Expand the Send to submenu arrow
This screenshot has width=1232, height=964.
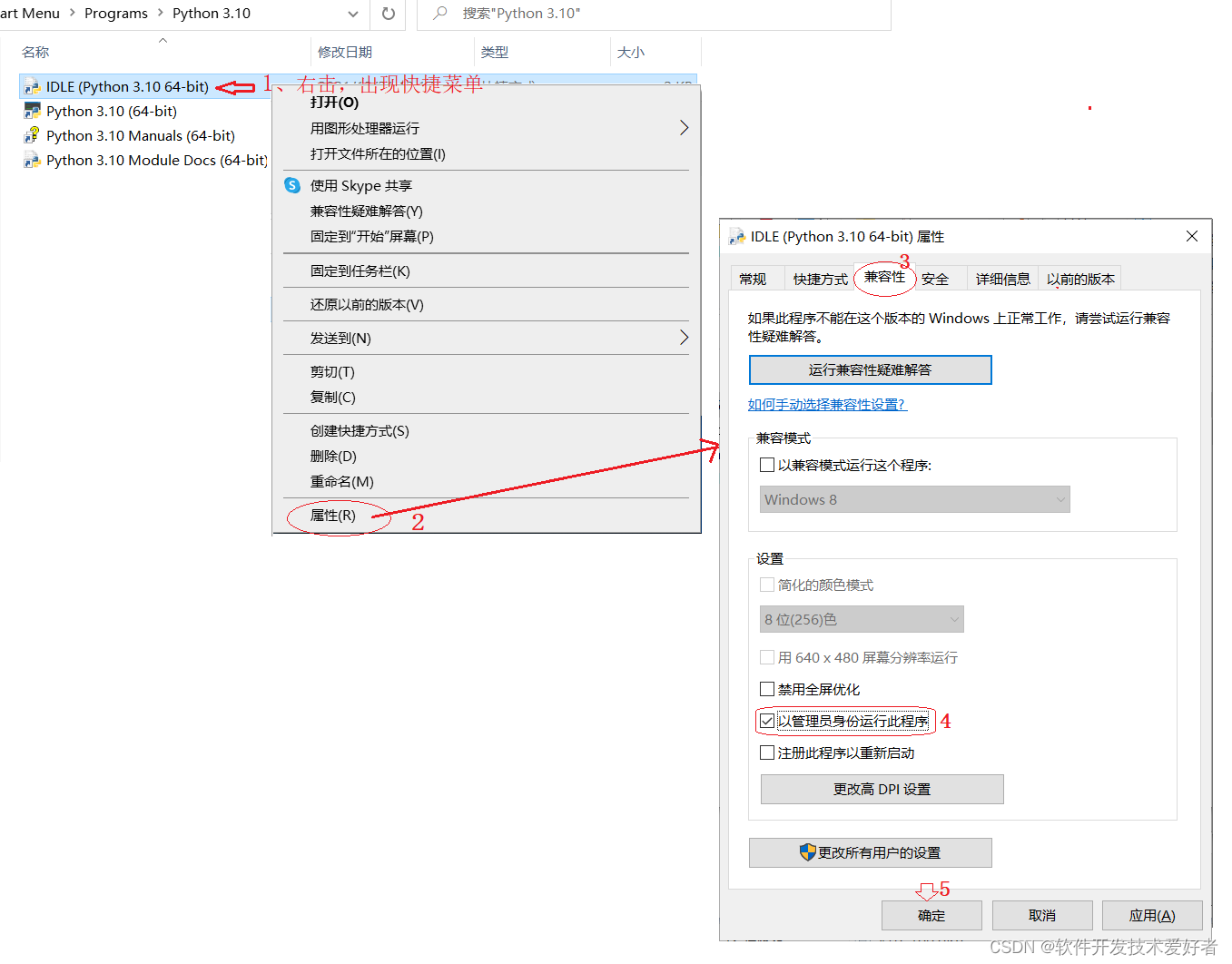tap(684, 338)
